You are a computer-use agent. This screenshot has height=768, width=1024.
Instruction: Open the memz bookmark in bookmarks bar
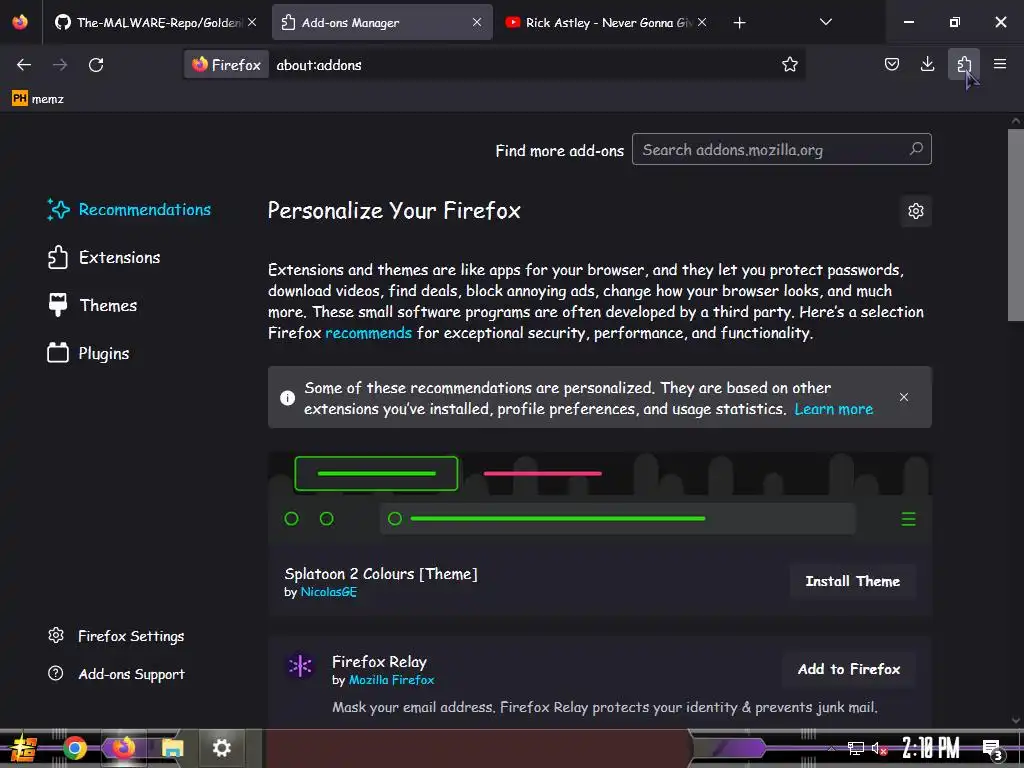coord(38,99)
